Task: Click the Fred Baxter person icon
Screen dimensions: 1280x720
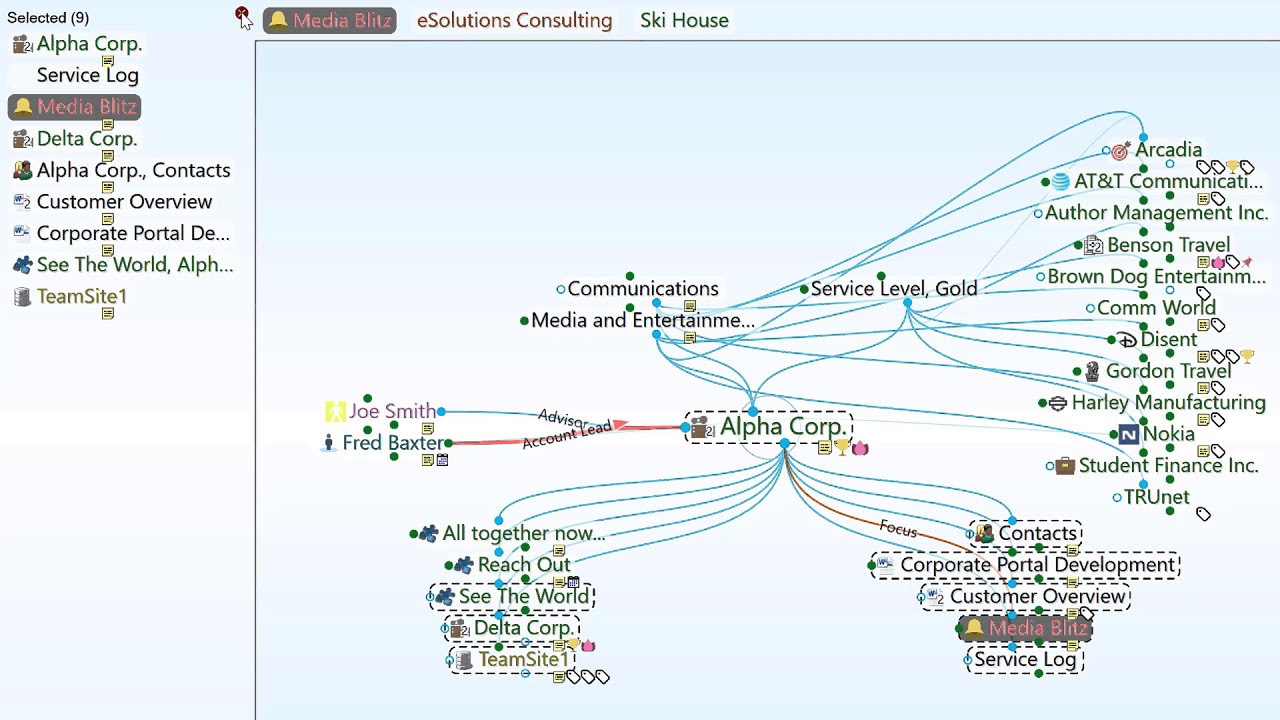Action: 329,443
